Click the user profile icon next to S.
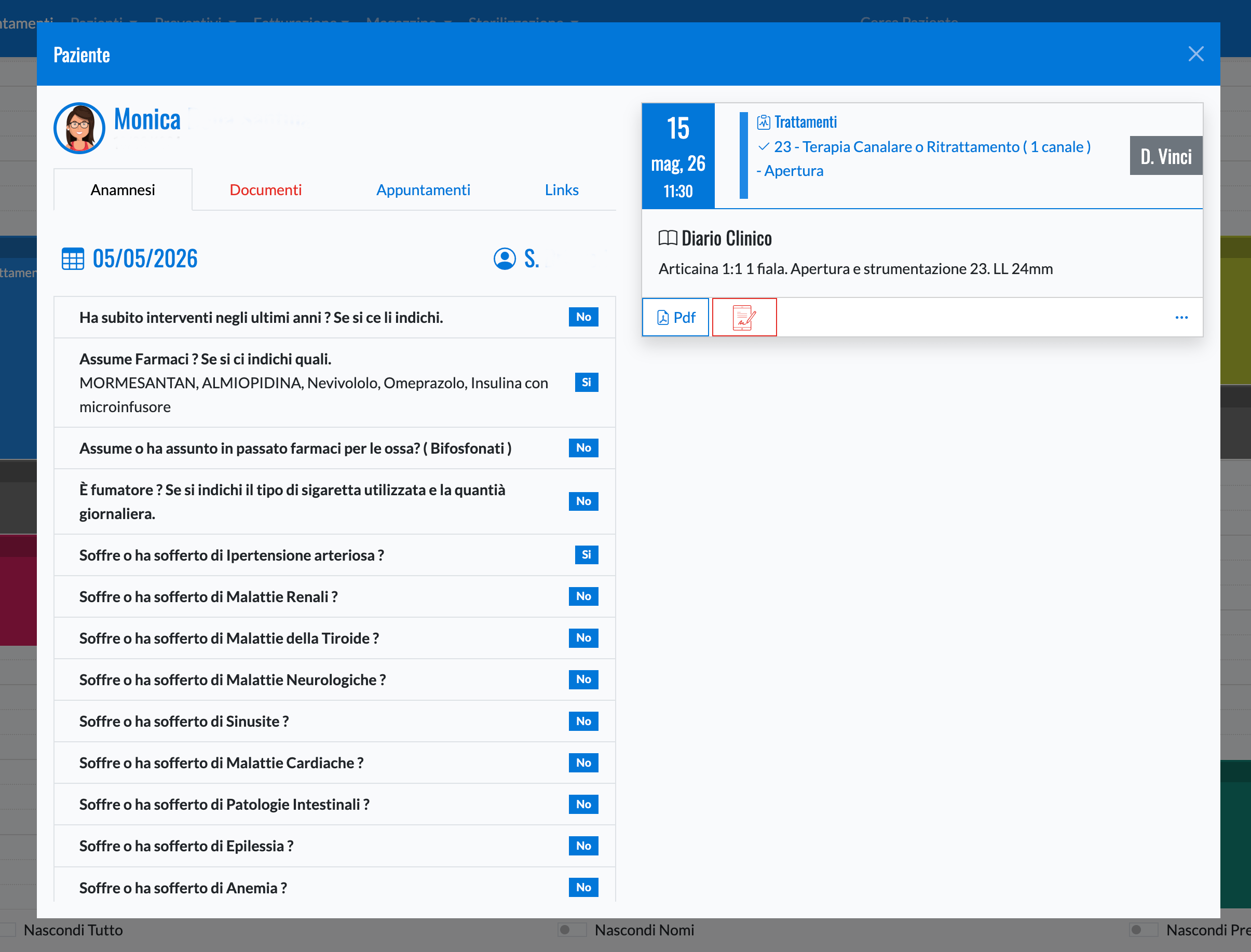Image resolution: width=1251 pixels, height=952 pixels. coord(504,259)
